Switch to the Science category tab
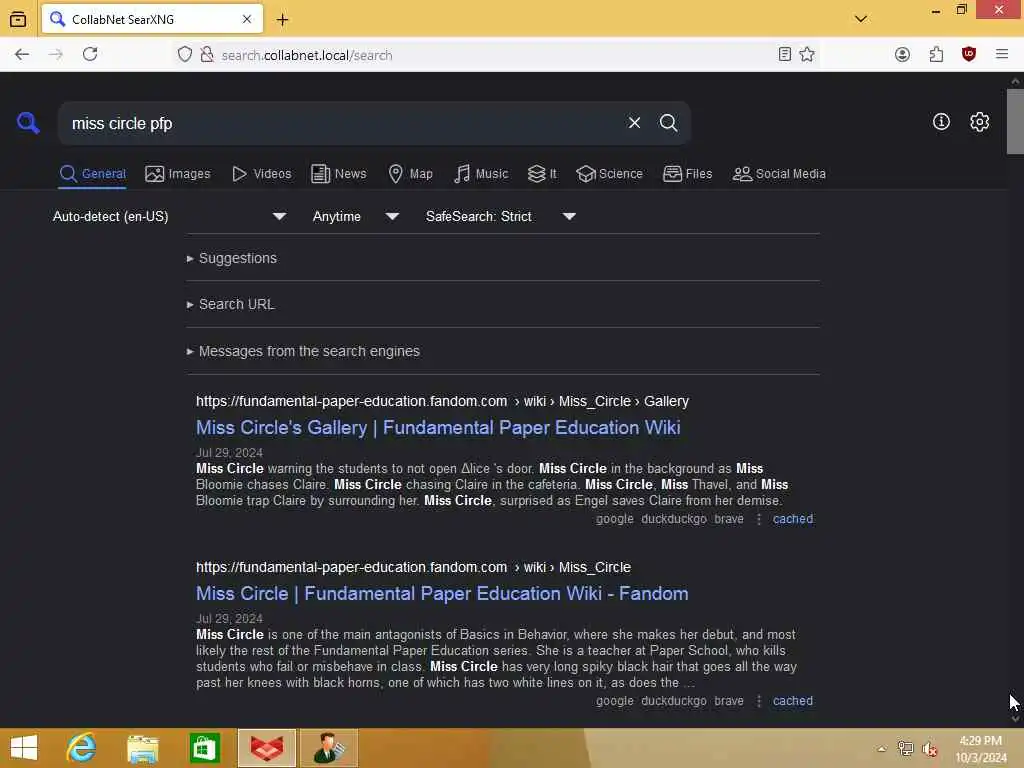The height and width of the screenshot is (768, 1024). [609, 174]
